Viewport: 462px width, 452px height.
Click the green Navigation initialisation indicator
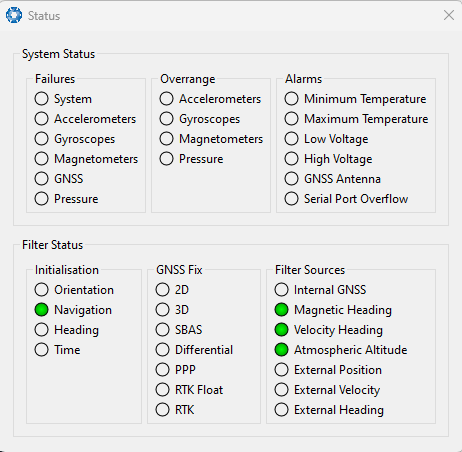[x=42, y=310]
